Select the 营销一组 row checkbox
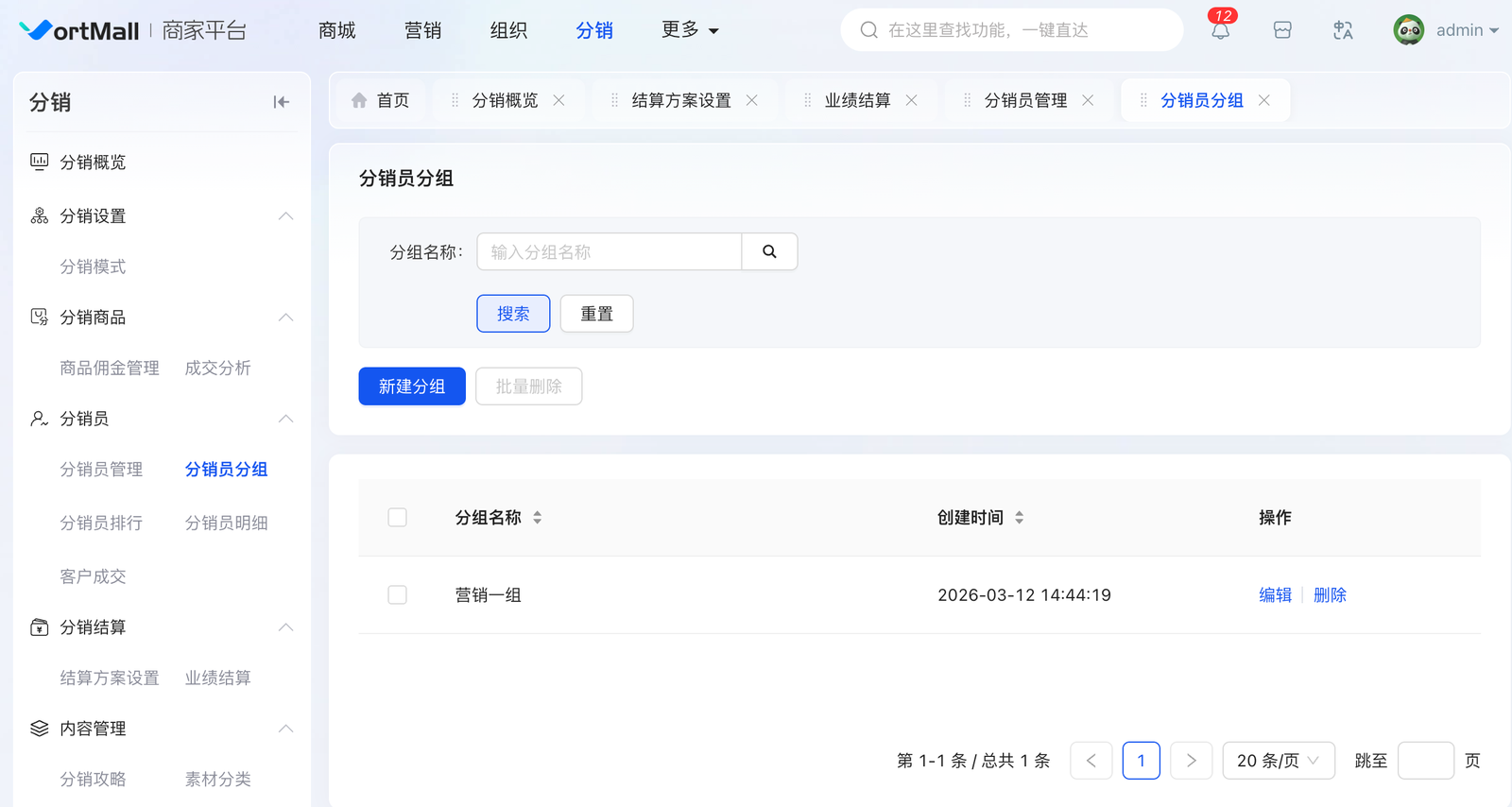Image resolution: width=1512 pixels, height=807 pixels. click(397, 595)
